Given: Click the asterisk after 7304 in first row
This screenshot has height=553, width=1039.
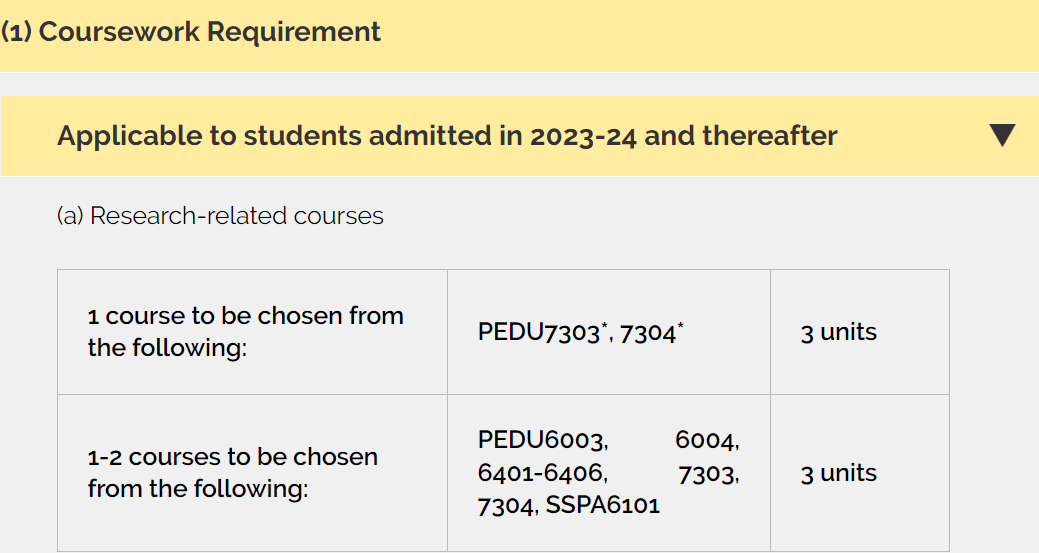Looking at the screenshot, I should pos(680,326).
